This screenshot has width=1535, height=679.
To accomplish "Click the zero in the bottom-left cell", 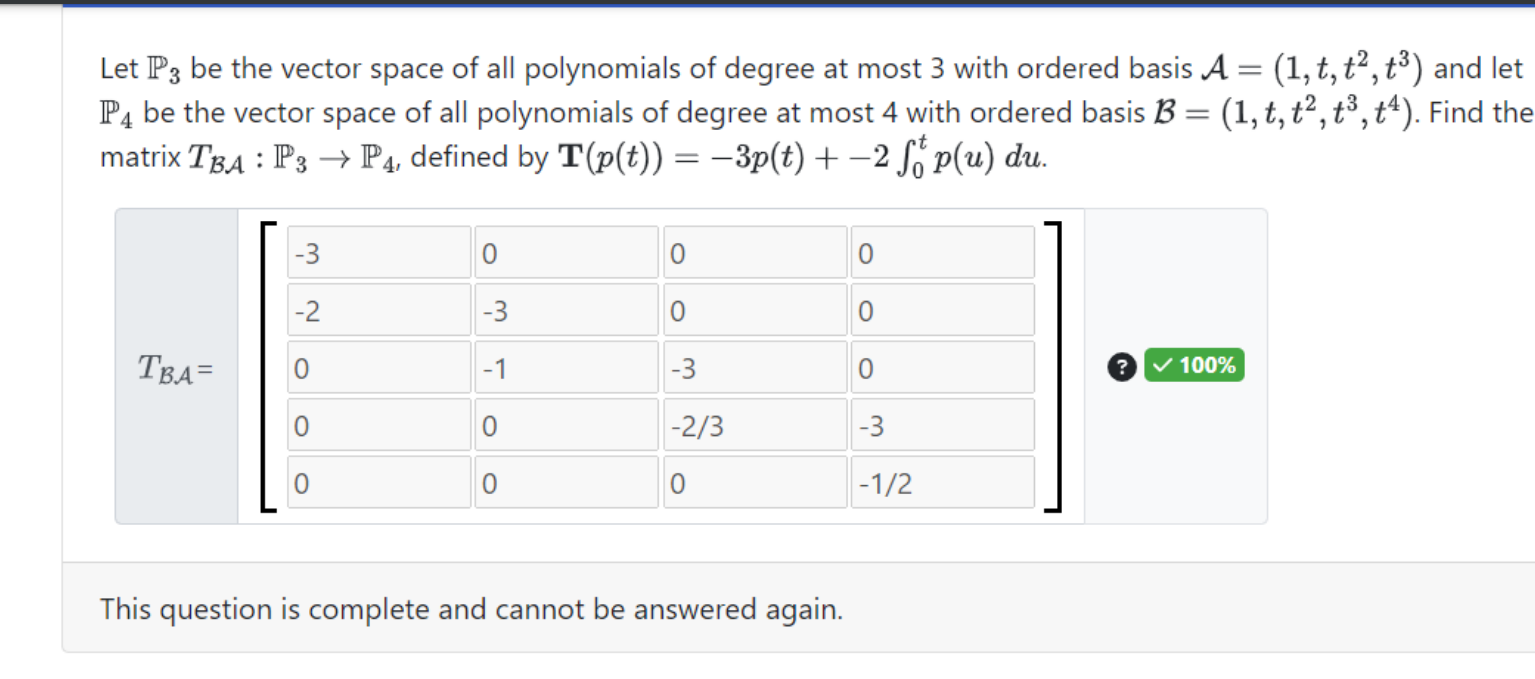I will pyautogui.click(x=379, y=482).
